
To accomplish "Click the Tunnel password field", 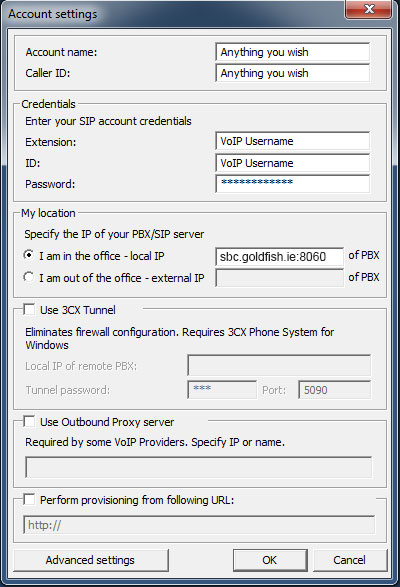I will (222, 390).
